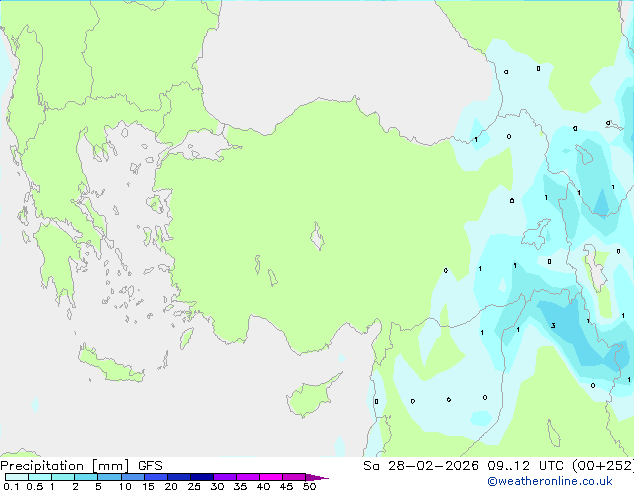Click the 2–5 mm legend color swatch

(x=86, y=477)
